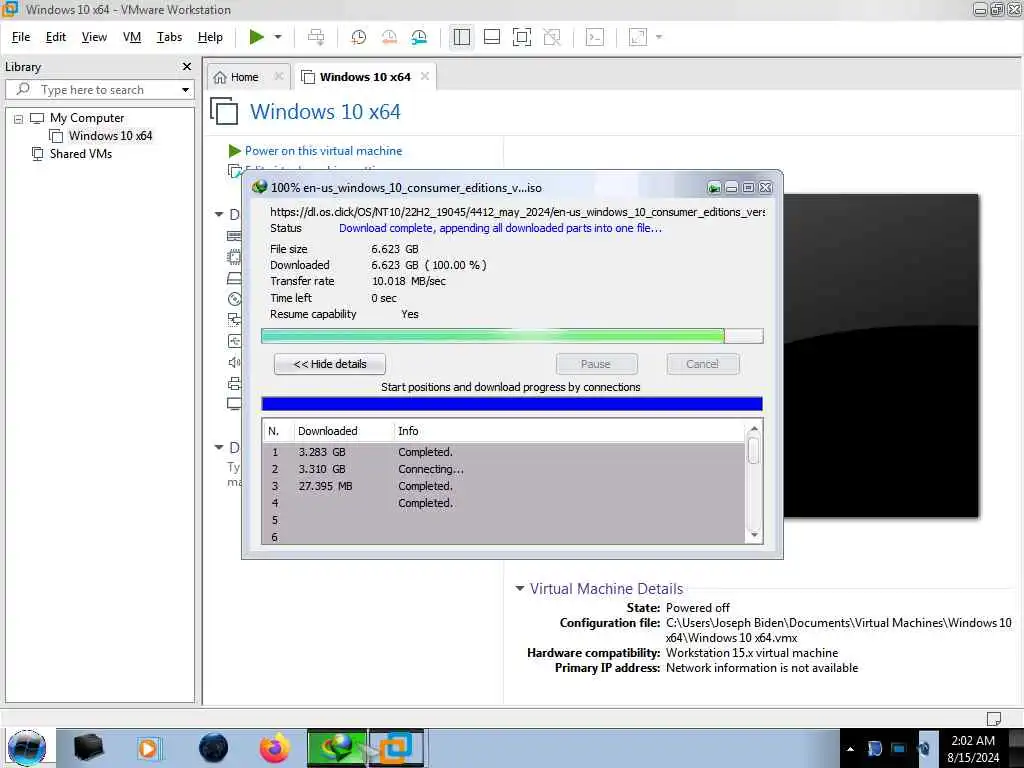Click Internet Download Manager taskbar icon
Screen dimensions: 1024x768
point(337,748)
